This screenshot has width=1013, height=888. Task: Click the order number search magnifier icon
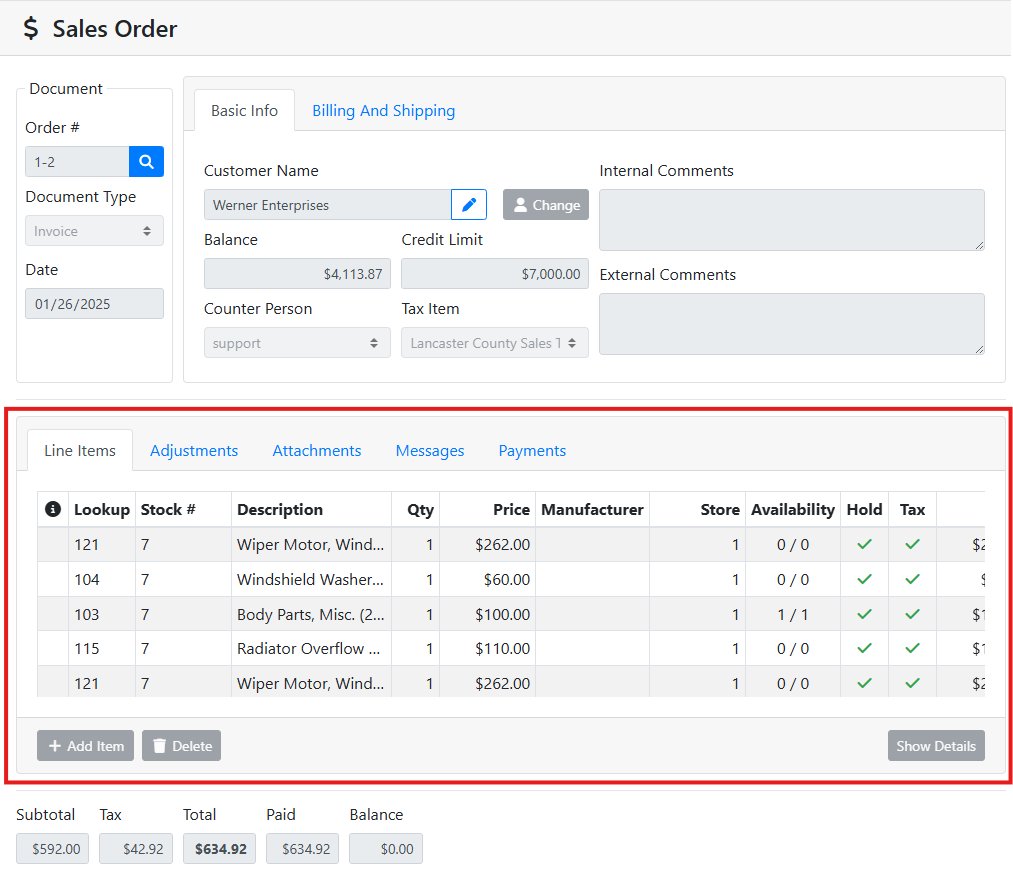coord(146,162)
